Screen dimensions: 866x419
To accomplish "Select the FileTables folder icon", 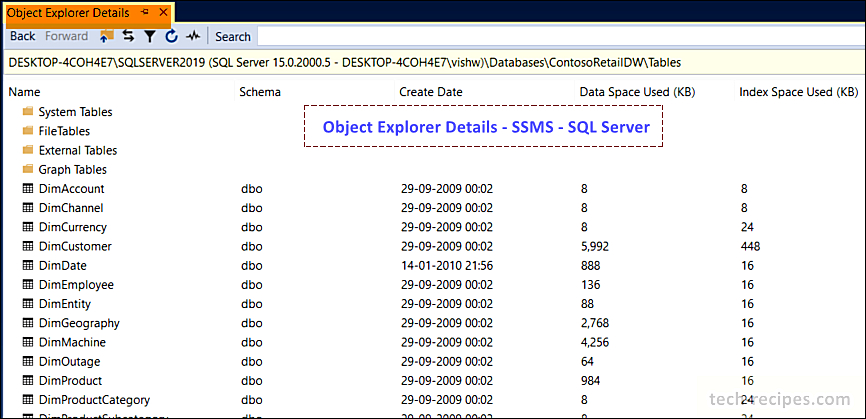I will coord(28,131).
